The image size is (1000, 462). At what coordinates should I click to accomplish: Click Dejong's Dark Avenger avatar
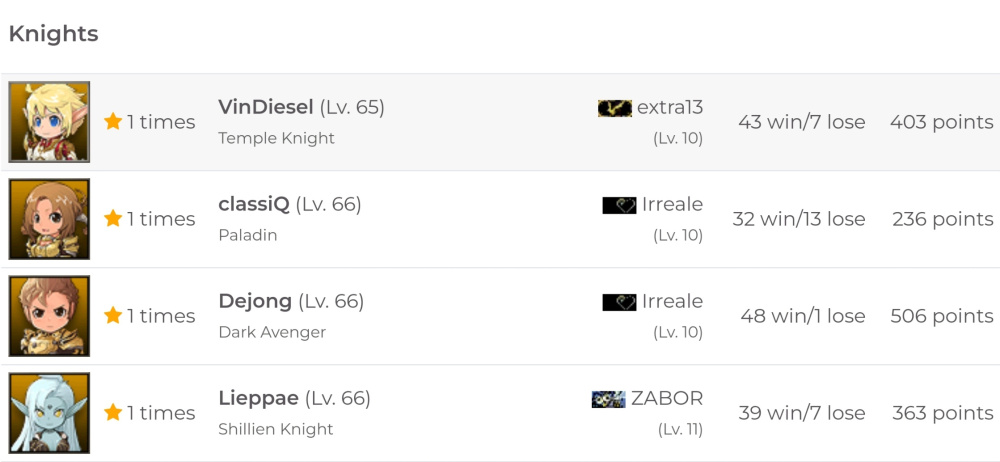click(49, 316)
